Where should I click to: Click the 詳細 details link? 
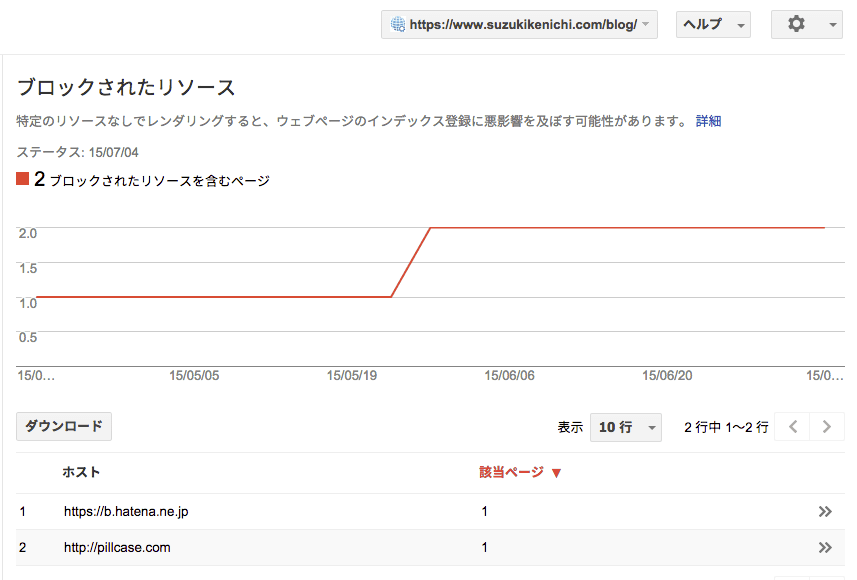click(x=708, y=121)
